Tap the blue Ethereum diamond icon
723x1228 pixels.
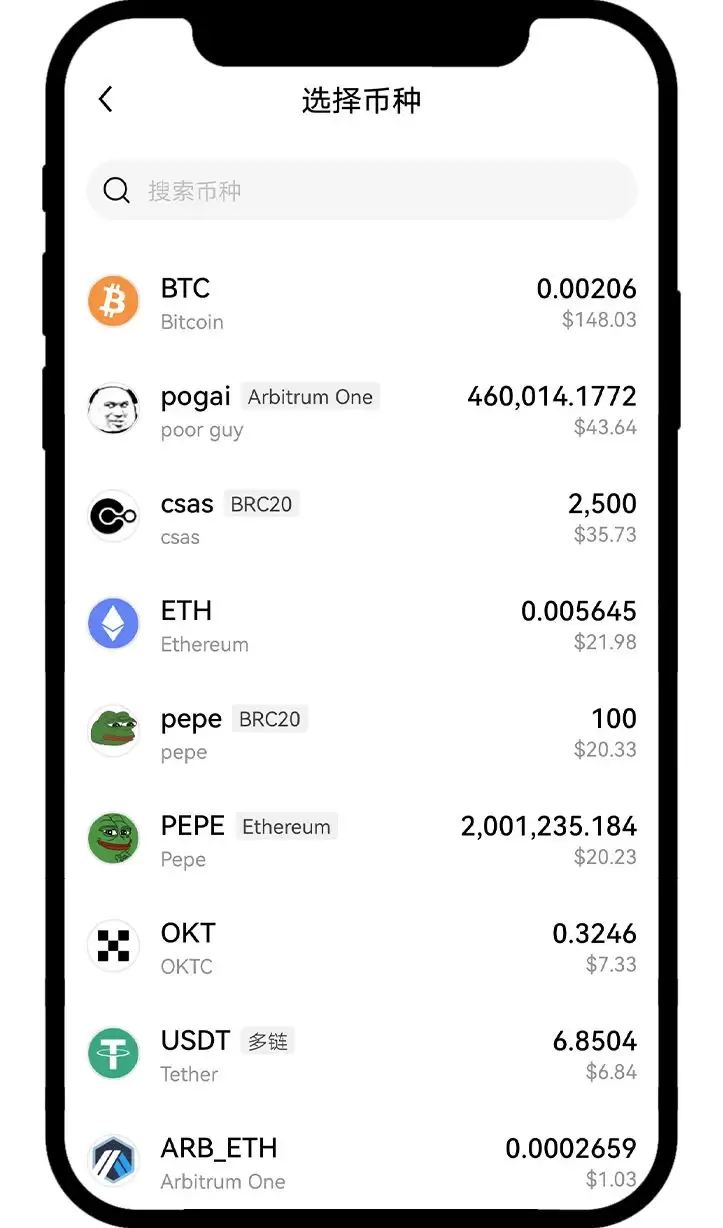(113, 624)
